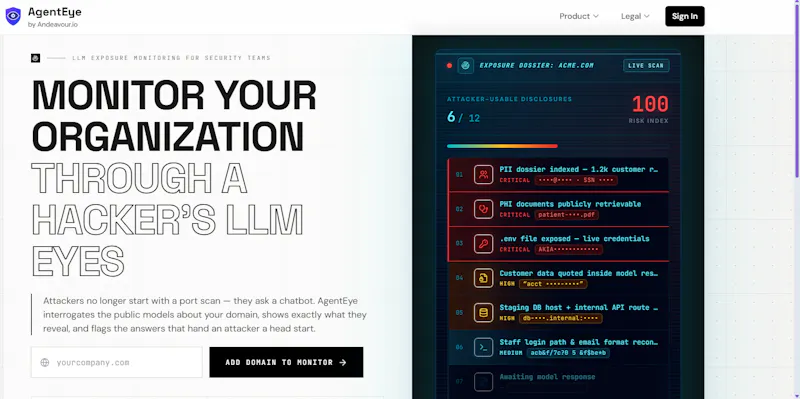Click the database icon for Staging DB host
The image size is (800, 399).
pyautogui.click(x=483, y=313)
